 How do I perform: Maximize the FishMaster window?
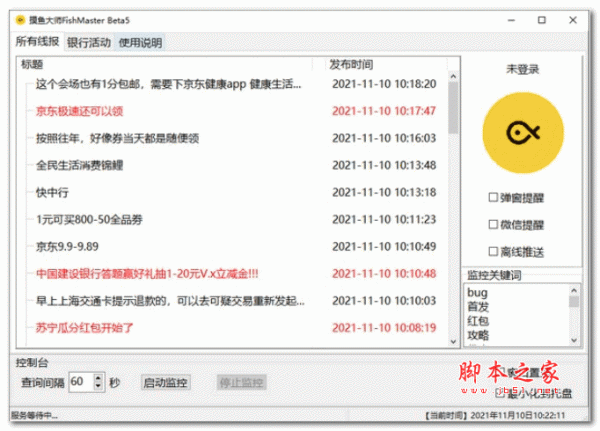tap(542, 20)
